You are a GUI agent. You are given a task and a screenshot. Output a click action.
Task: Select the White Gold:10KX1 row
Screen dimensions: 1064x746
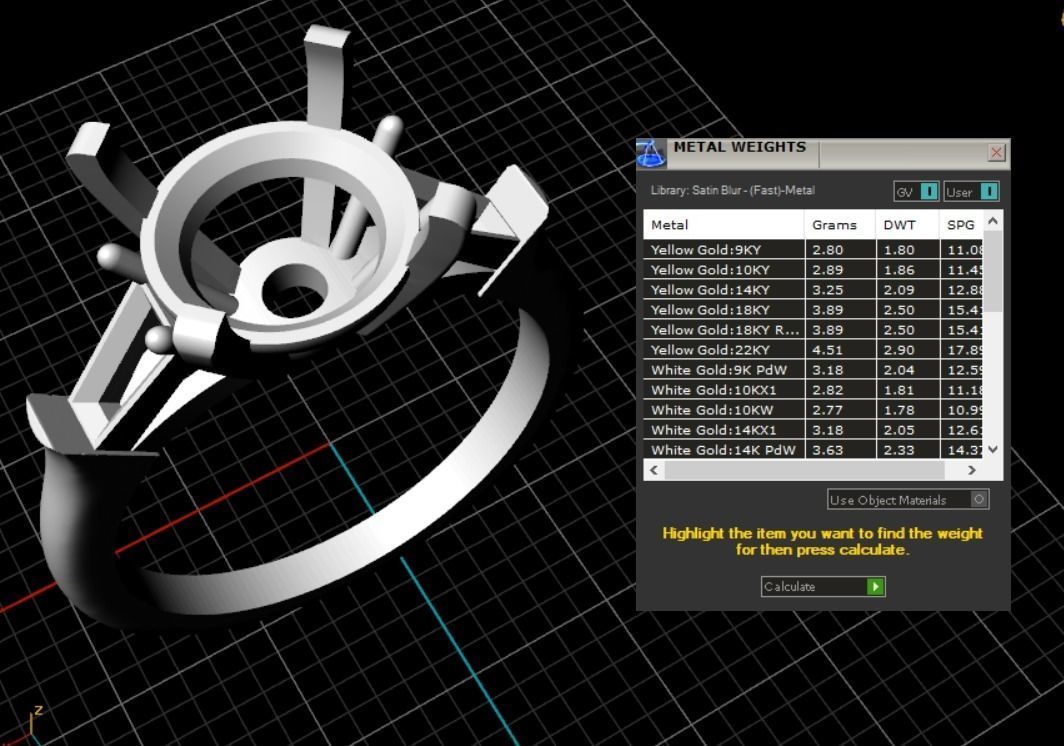click(813, 390)
